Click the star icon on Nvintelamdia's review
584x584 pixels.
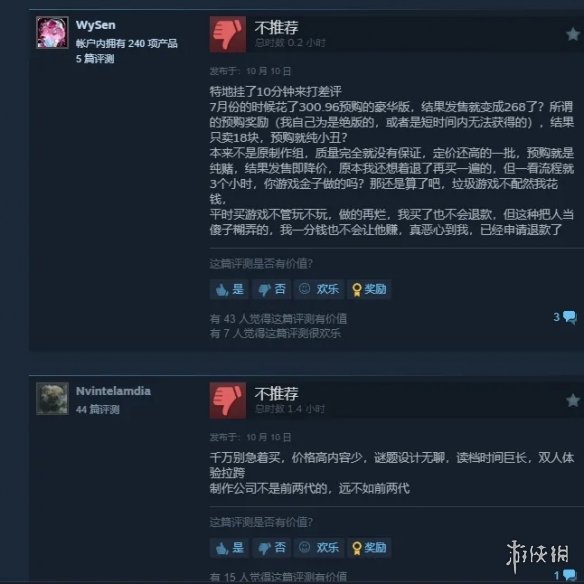point(572,401)
